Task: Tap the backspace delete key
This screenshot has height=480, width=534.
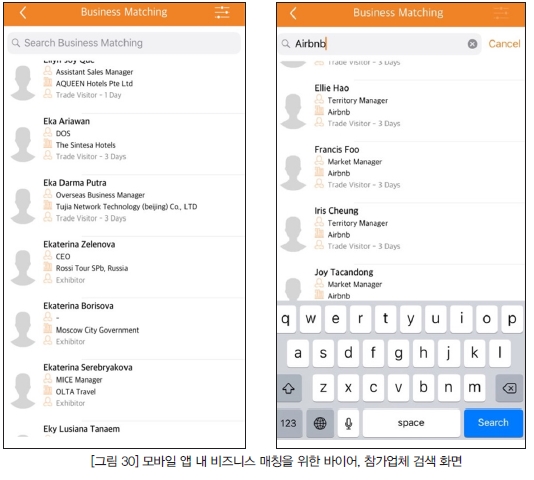Action: (509, 388)
